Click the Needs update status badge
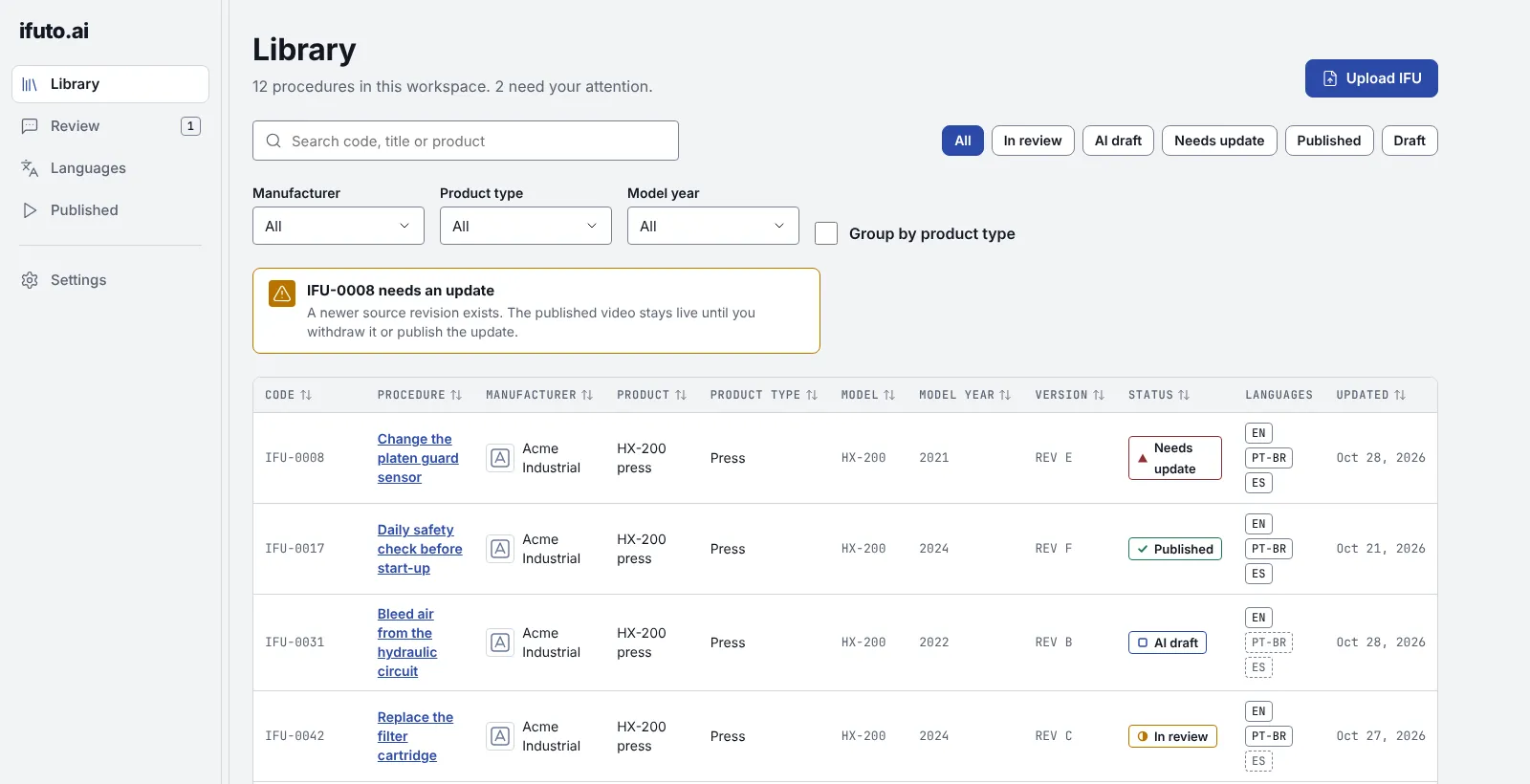Image resolution: width=1530 pixels, height=784 pixels. [x=1175, y=458]
